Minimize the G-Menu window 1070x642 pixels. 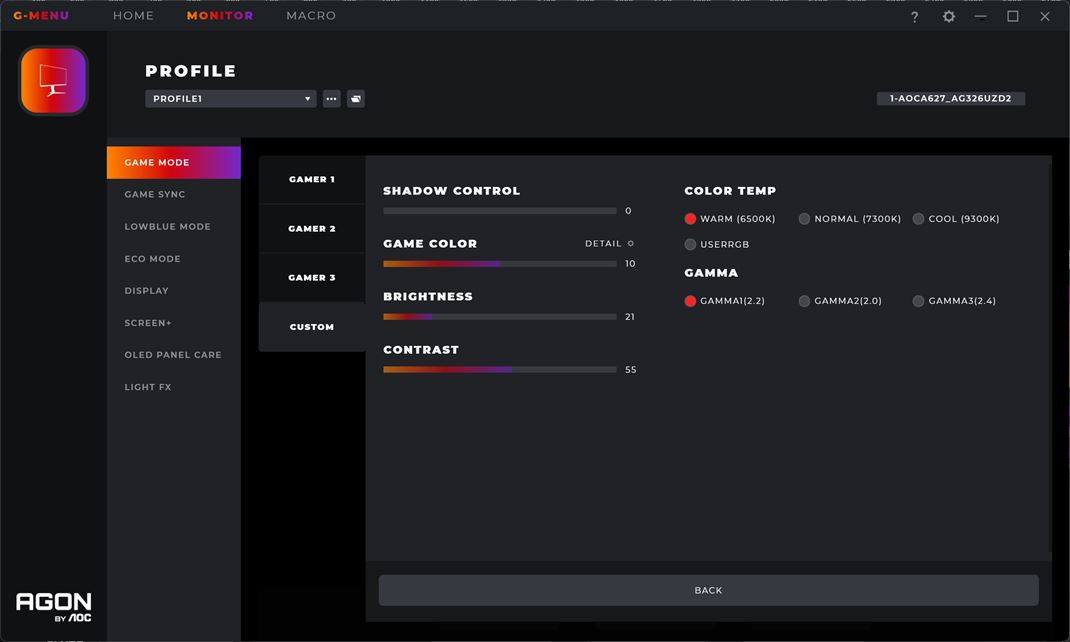pos(981,16)
